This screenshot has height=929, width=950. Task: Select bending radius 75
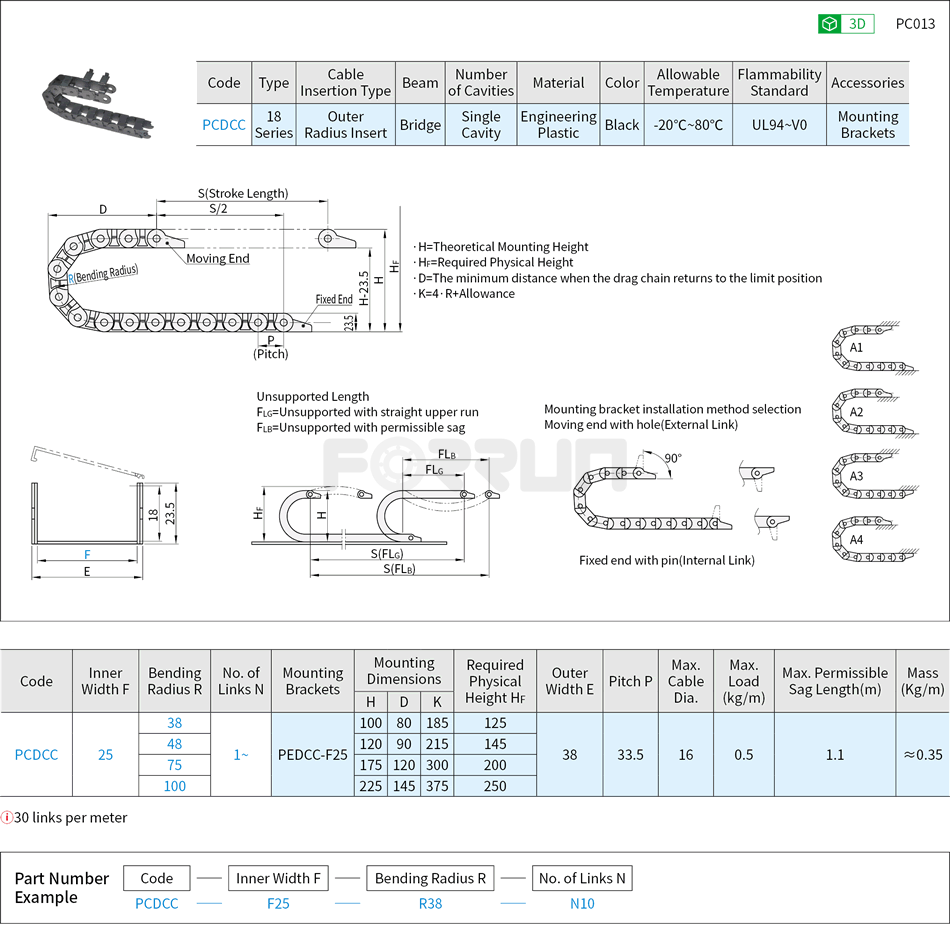click(x=174, y=765)
